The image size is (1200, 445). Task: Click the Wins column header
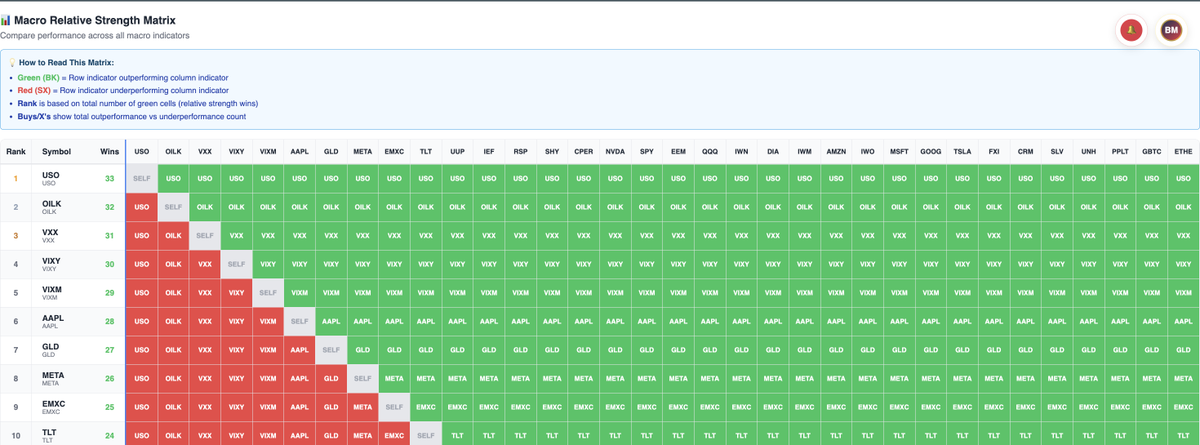[x=109, y=152]
